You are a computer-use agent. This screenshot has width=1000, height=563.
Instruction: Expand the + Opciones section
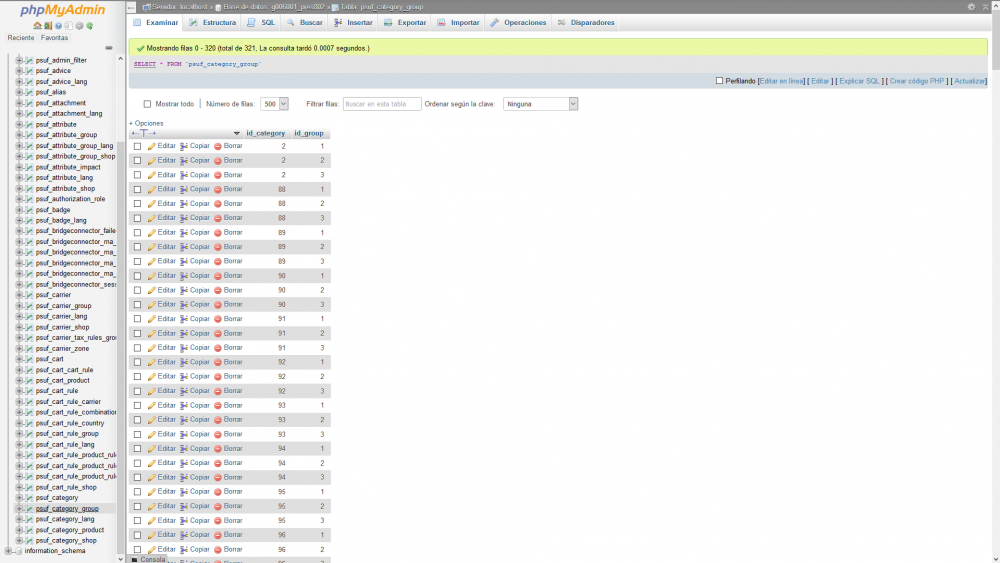point(146,123)
